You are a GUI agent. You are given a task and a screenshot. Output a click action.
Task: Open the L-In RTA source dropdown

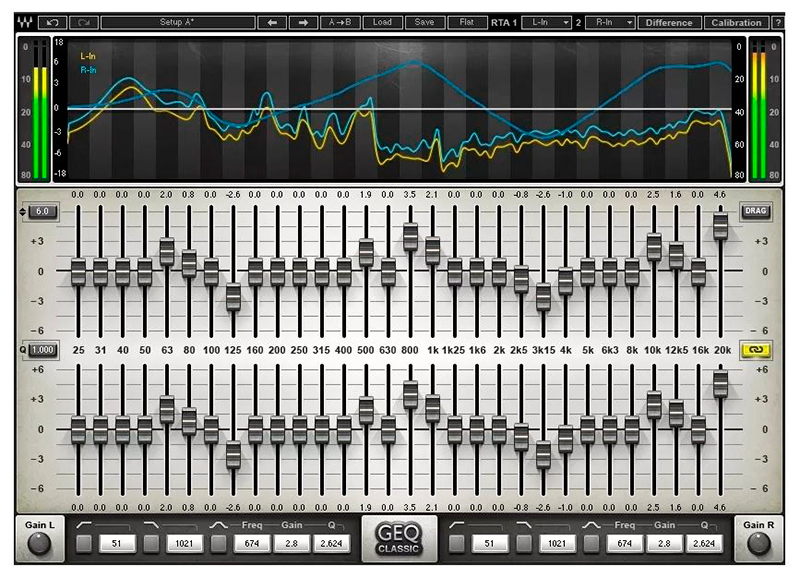(549, 21)
